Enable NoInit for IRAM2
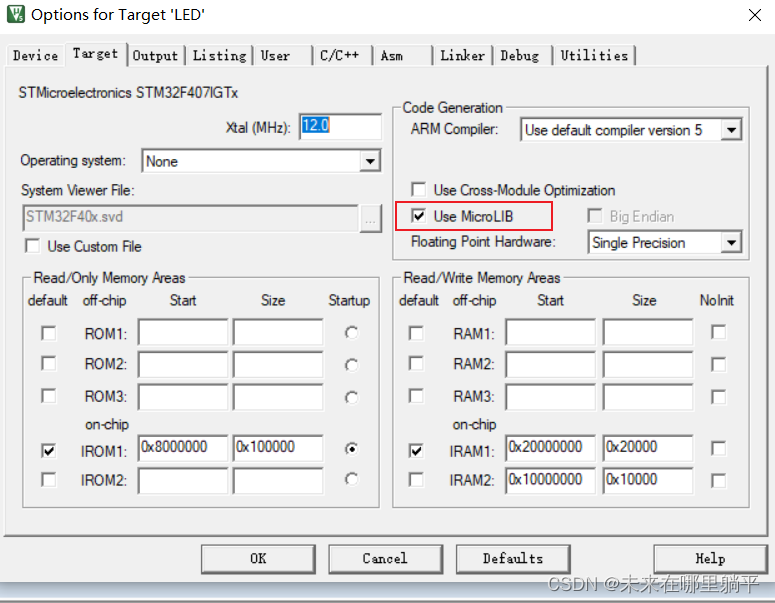 [x=719, y=480]
